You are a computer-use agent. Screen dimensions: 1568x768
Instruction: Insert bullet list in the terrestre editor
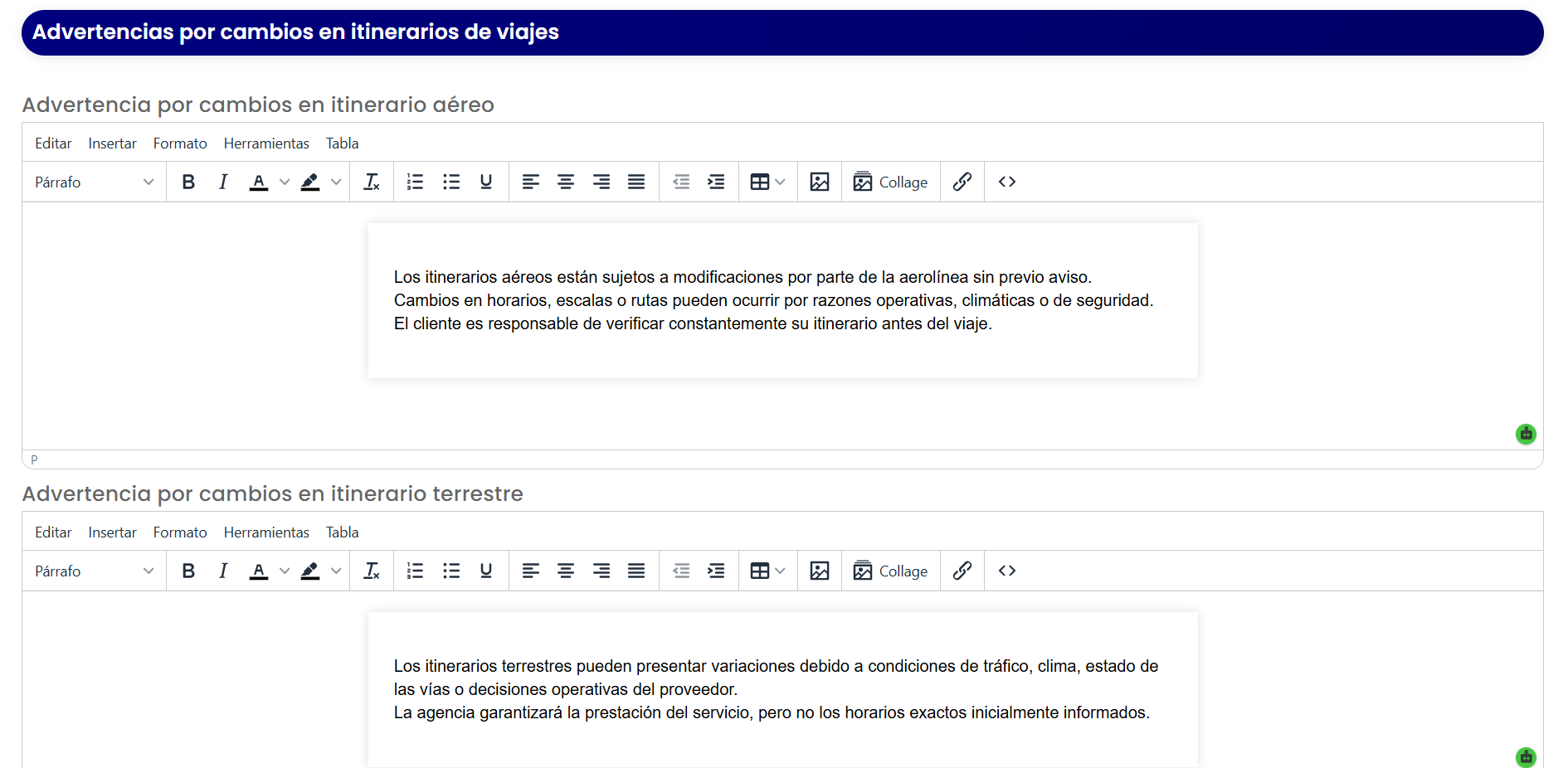(451, 571)
